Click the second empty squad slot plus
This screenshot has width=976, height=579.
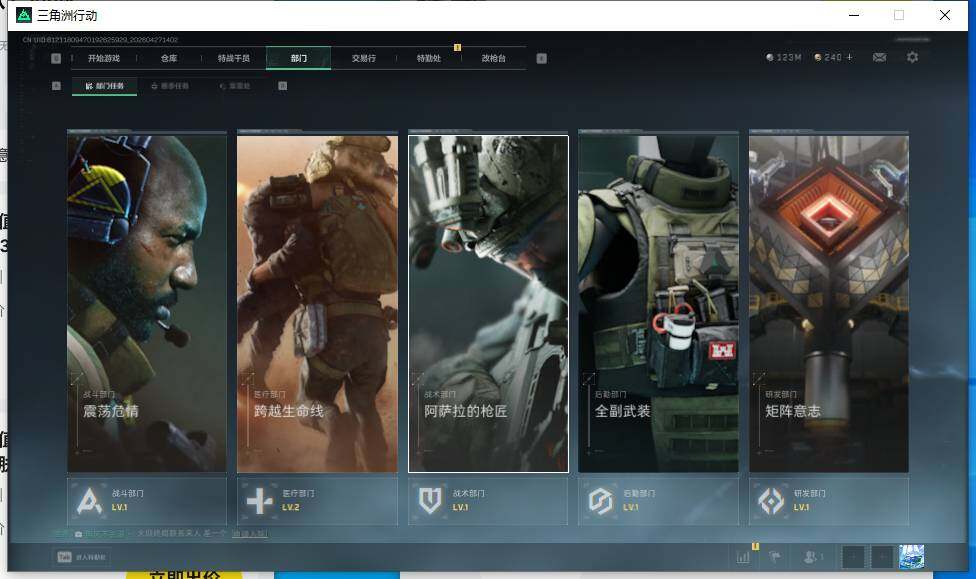(x=882, y=557)
